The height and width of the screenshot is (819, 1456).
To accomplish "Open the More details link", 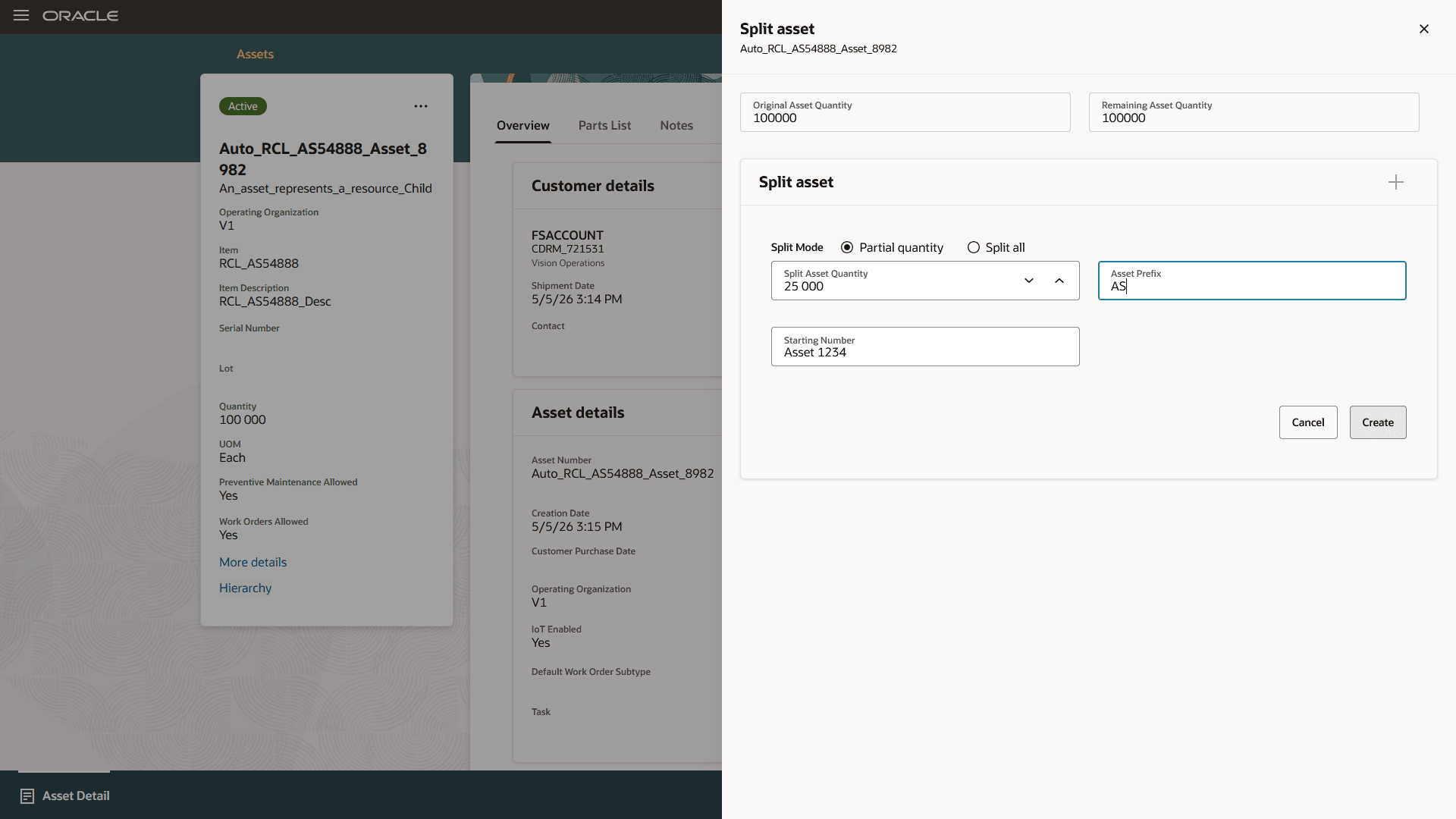I will pos(253,563).
